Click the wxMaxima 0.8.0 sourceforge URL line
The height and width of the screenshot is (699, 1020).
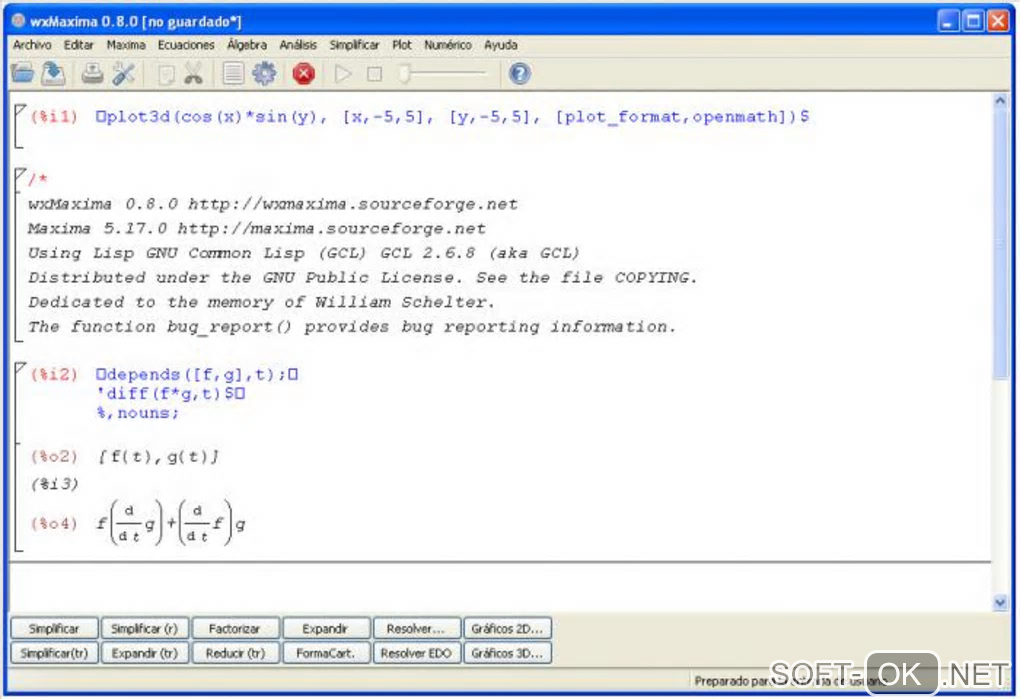coord(273,204)
